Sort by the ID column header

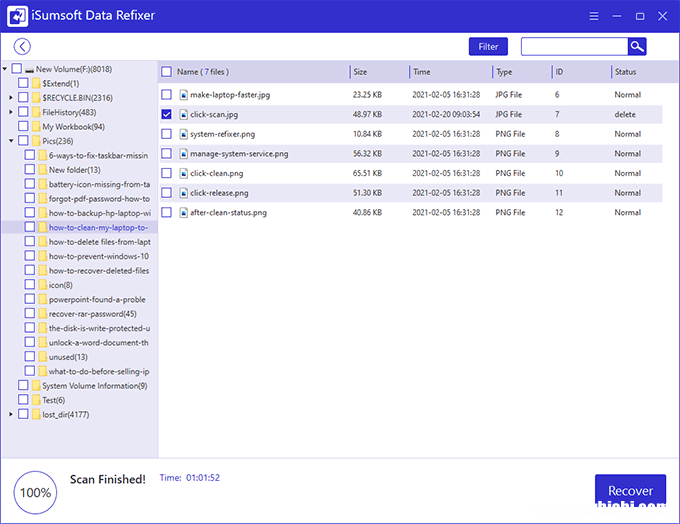coord(559,72)
